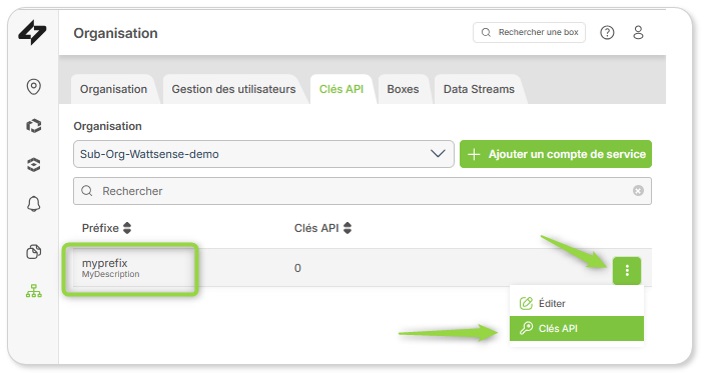Select the myprefix row text
This screenshot has width=704, height=373.
105,263
